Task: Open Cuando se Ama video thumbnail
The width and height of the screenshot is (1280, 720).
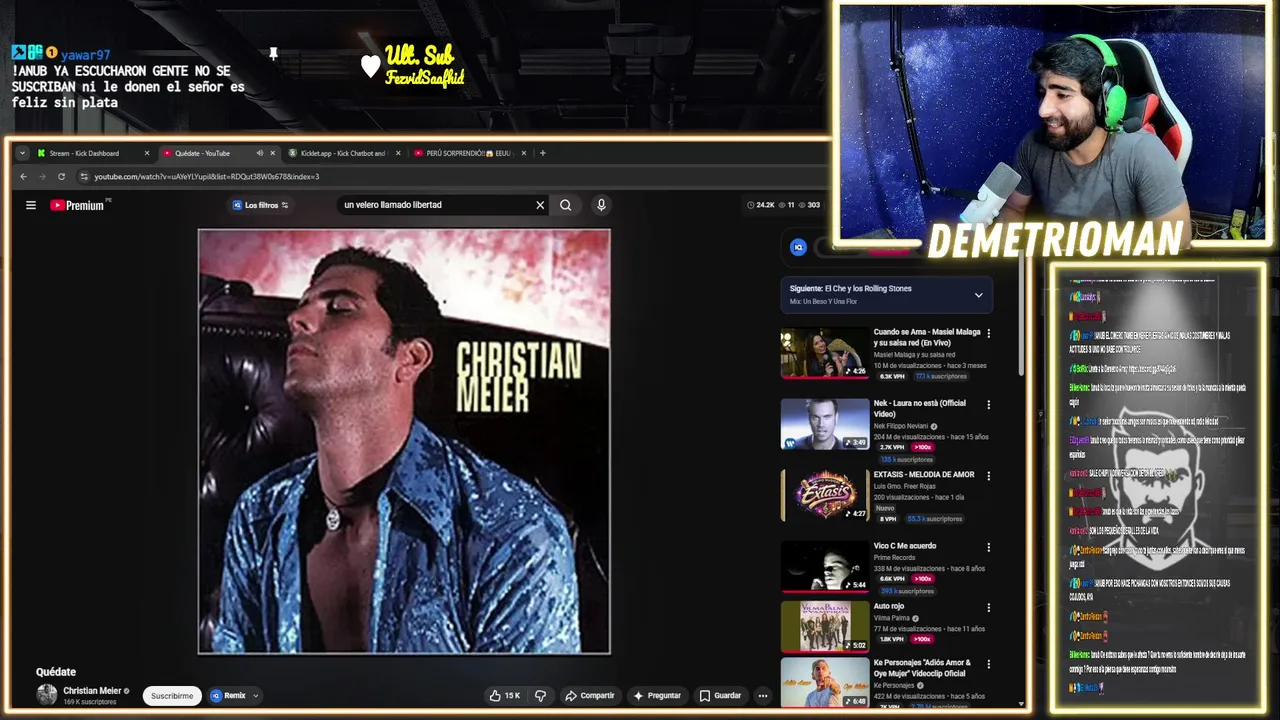Action: (825, 353)
